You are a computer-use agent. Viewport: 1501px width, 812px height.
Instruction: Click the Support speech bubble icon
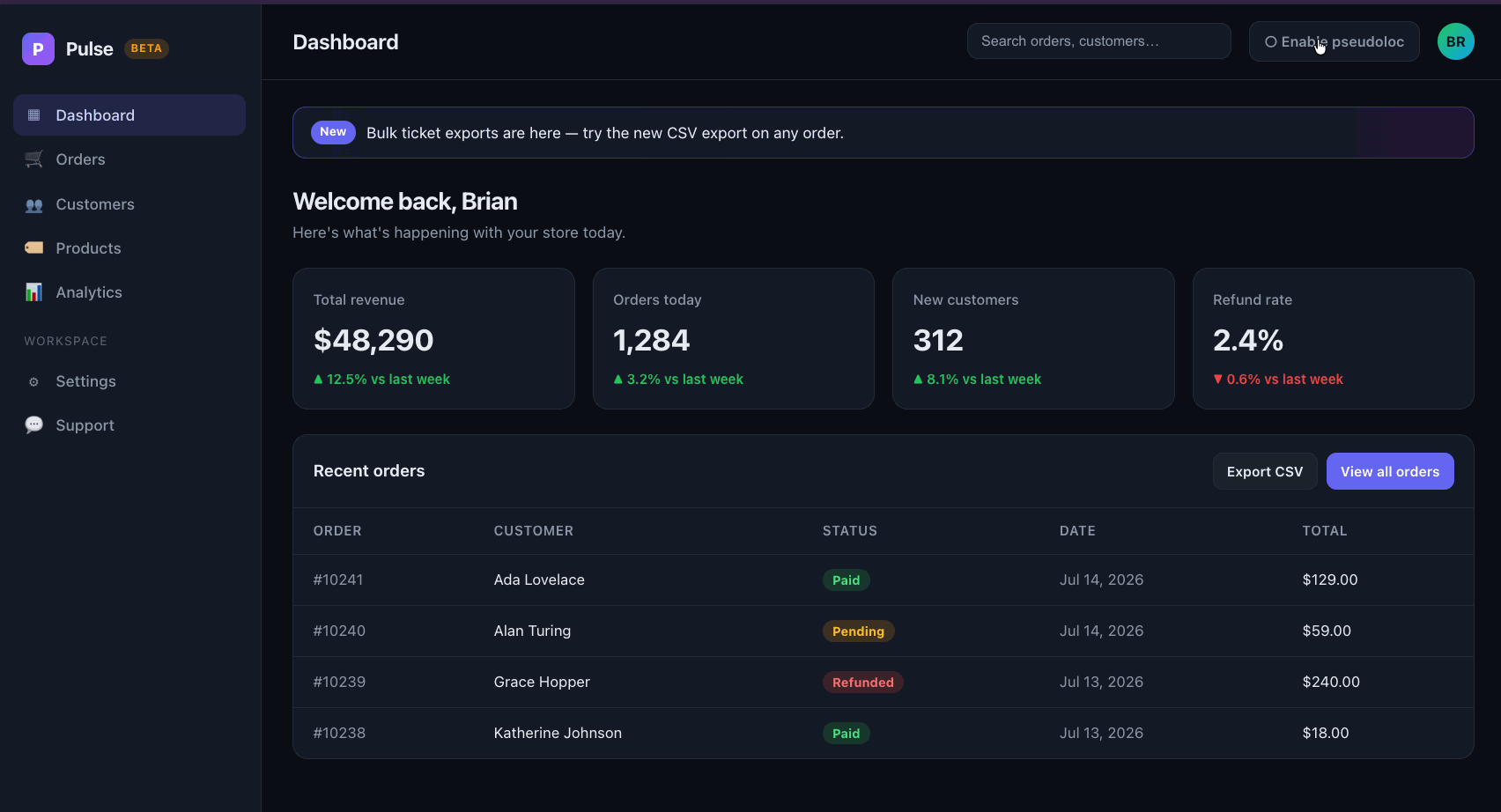click(34, 424)
